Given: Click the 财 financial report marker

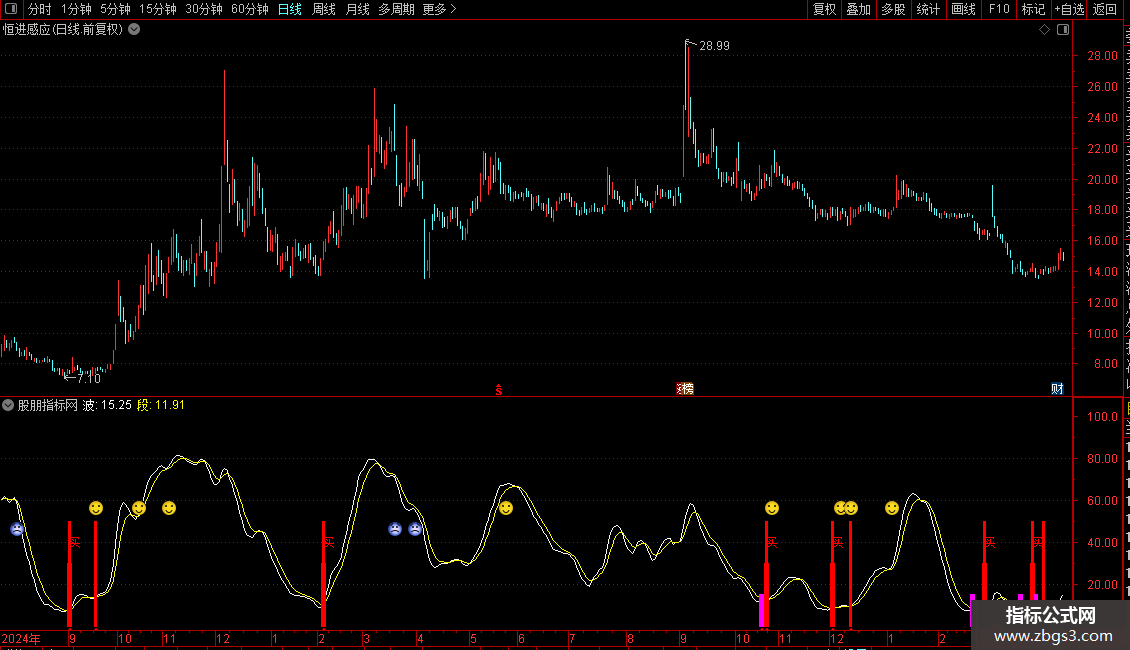Looking at the screenshot, I should [x=1057, y=389].
